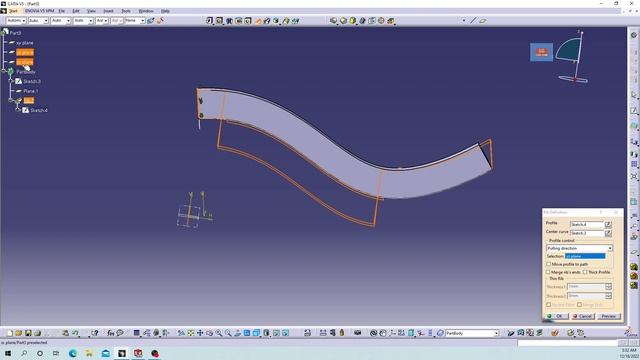Open the PartBody selector dropdown at the bottom

tap(496, 333)
